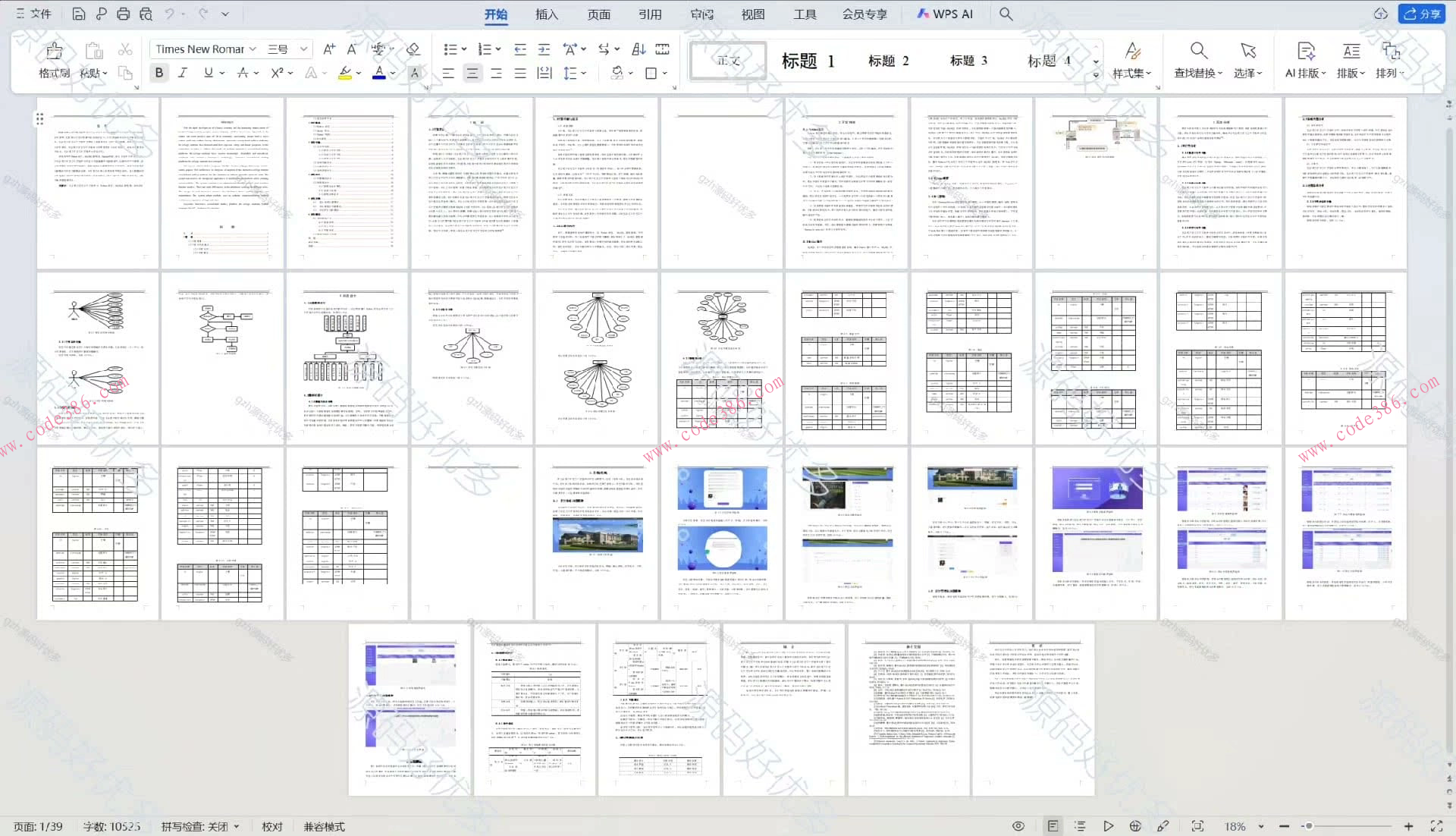Open the font size 三号 dropdown
Screen dimensions: 1456x836
pos(303,49)
